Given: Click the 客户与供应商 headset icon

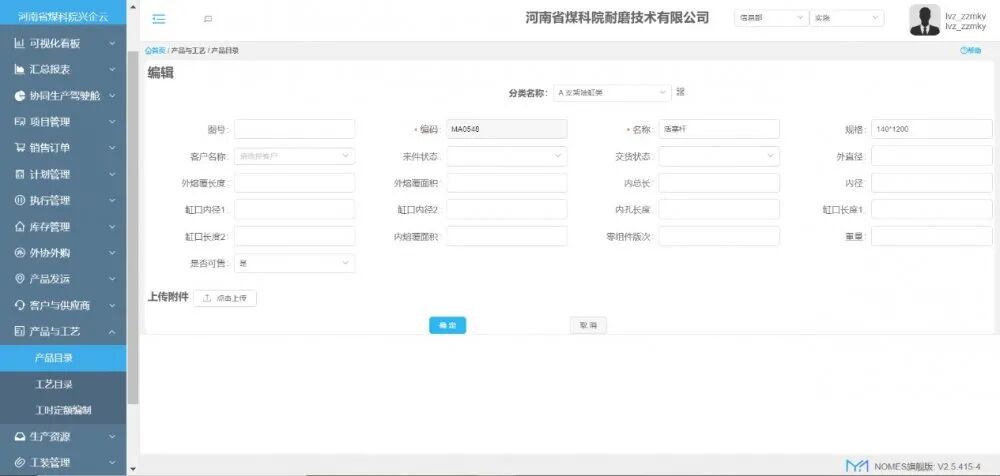Looking at the screenshot, I should coord(19,305).
